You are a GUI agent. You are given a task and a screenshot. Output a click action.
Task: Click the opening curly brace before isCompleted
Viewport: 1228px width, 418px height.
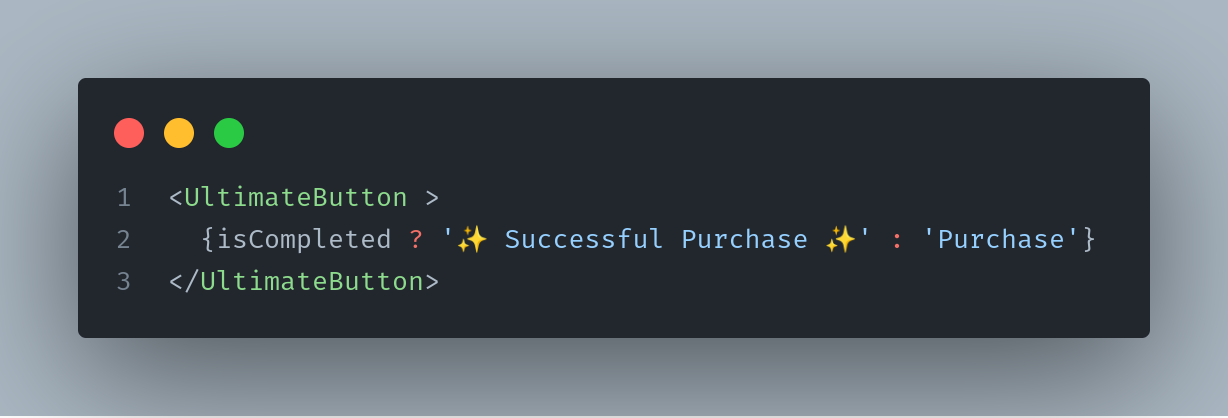pyautogui.click(x=208, y=240)
